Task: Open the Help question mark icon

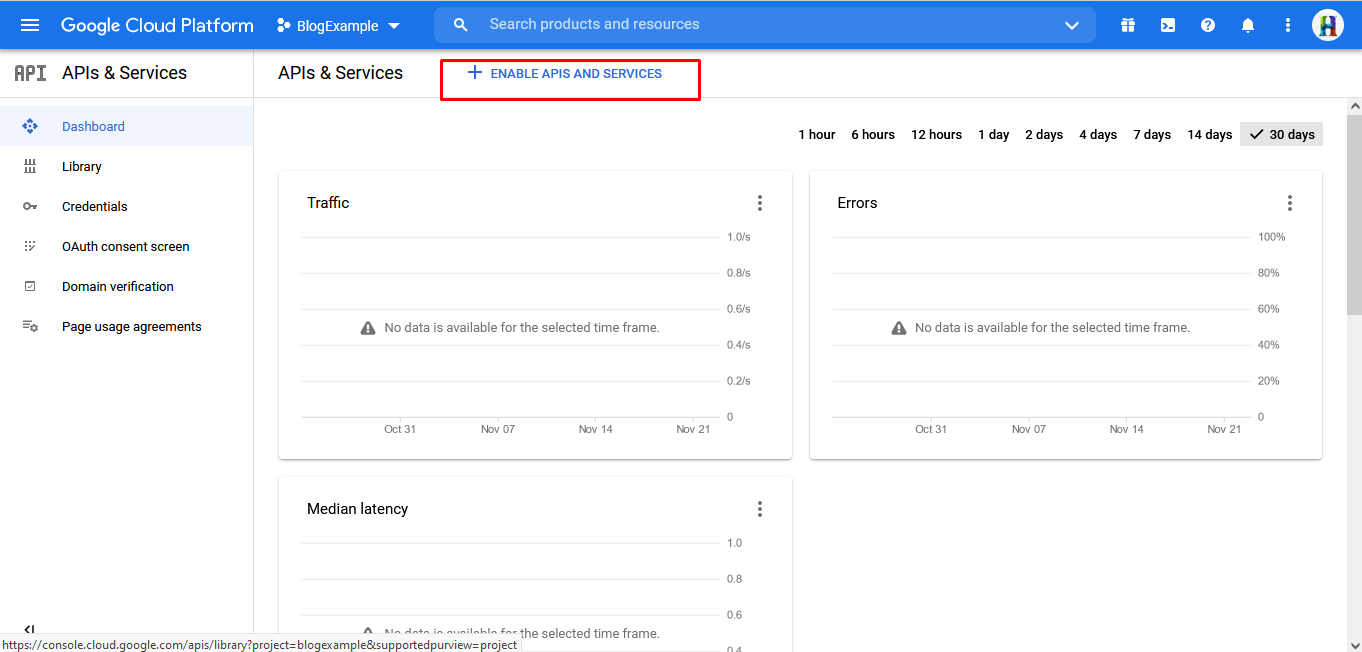Action: [x=1208, y=25]
